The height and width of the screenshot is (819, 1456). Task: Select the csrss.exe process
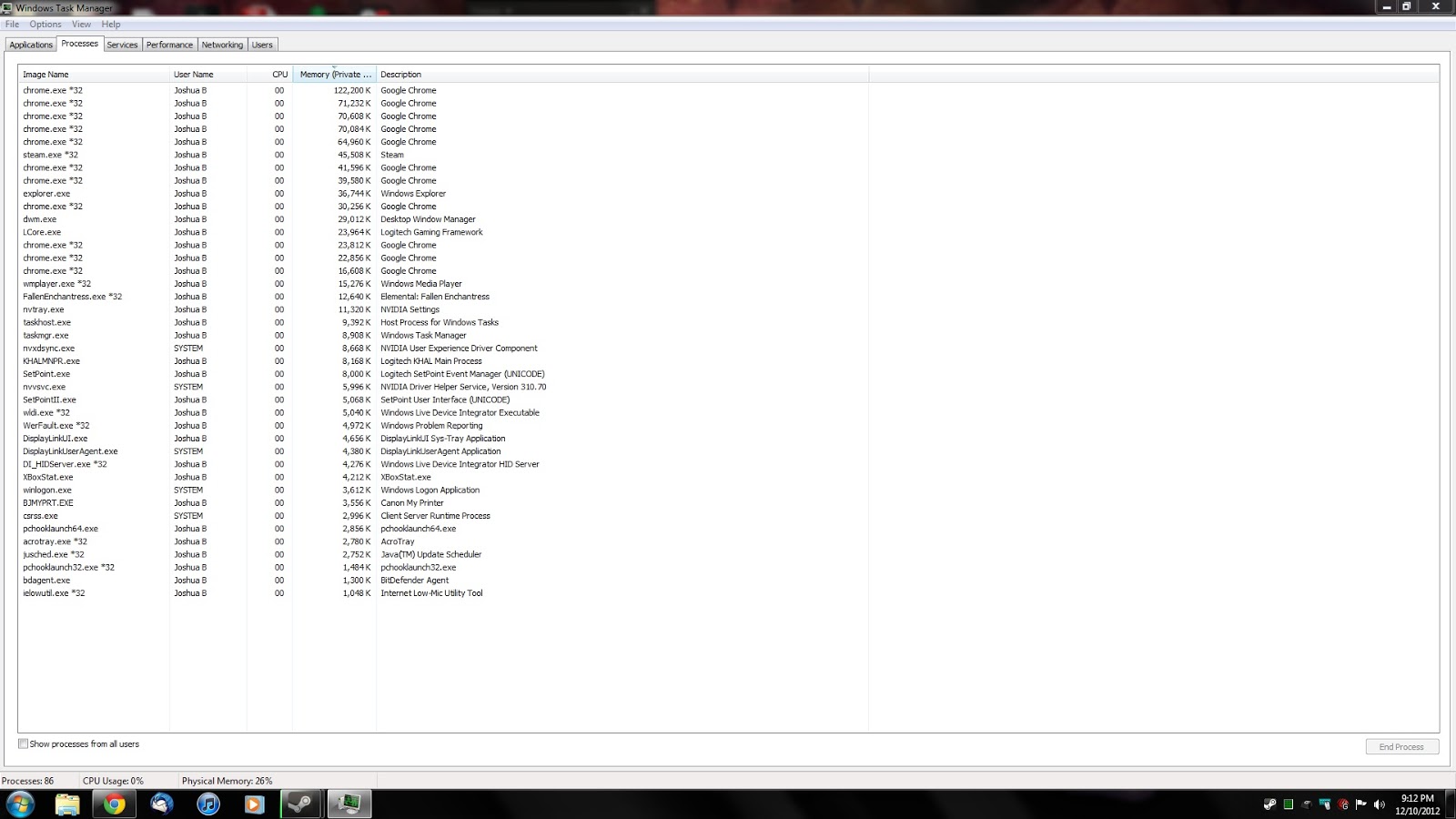tap(40, 516)
